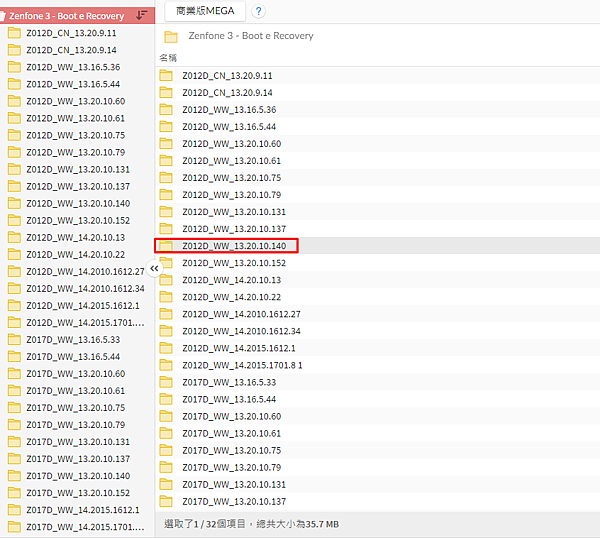Click folder icon of Z012D_WW_13.20.10.75 in main list
Image resolution: width=600 pixels, height=538 pixels.
click(x=166, y=178)
